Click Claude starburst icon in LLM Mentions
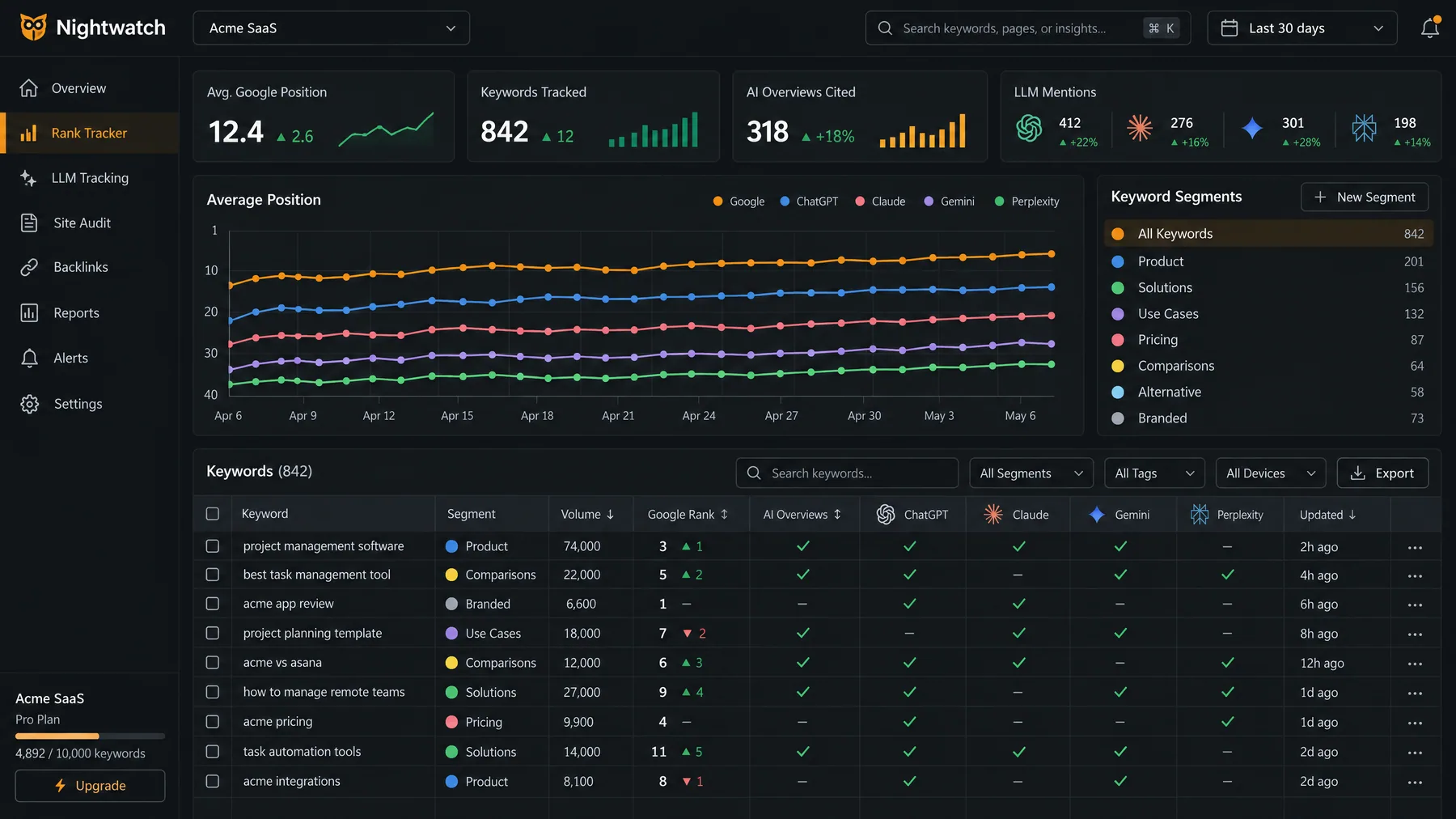The image size is (1456, 819). (1140, 128)
